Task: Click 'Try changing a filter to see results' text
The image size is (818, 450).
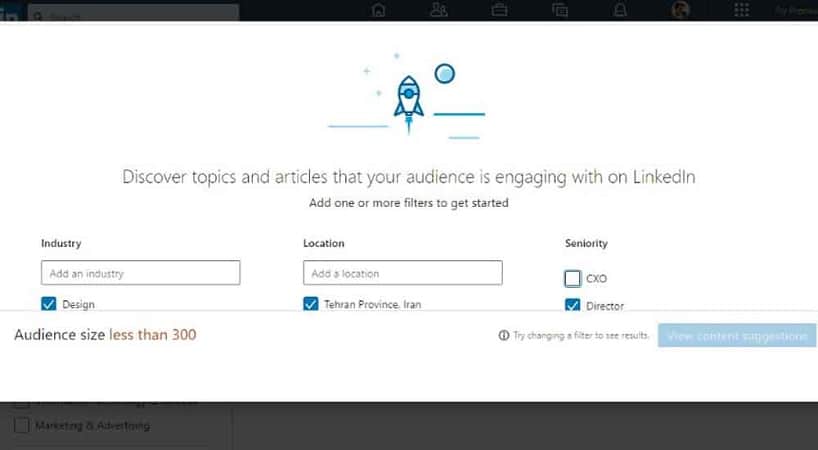Action: tap(581, 335)
